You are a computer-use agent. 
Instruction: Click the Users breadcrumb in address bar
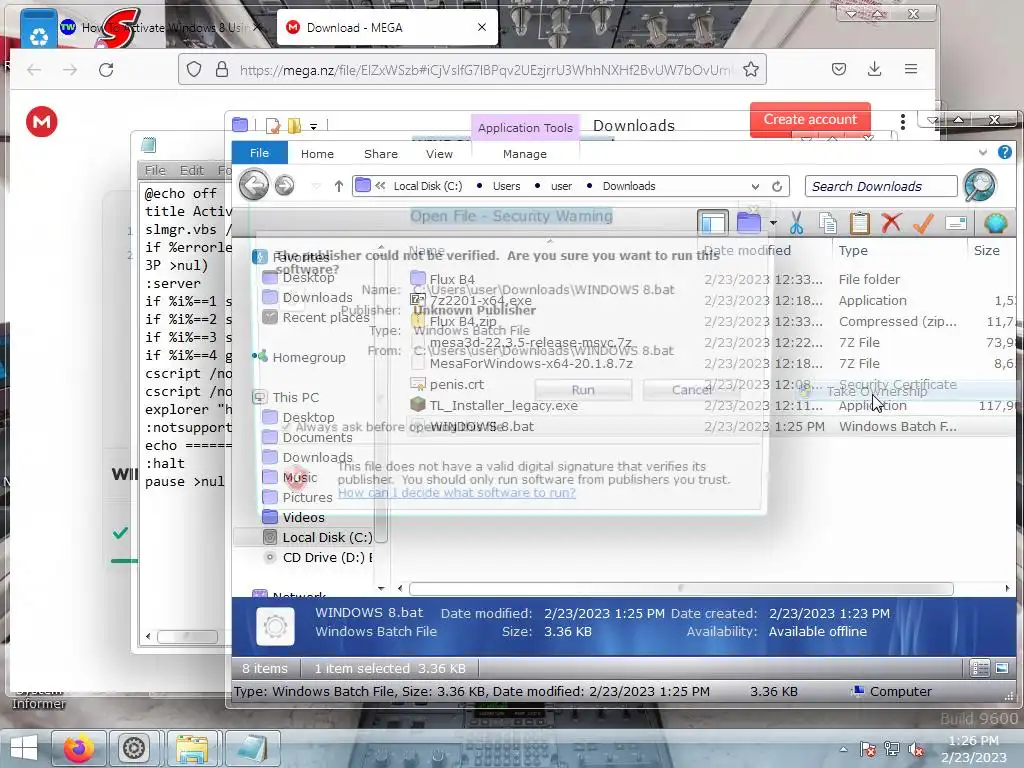point(506,186)
